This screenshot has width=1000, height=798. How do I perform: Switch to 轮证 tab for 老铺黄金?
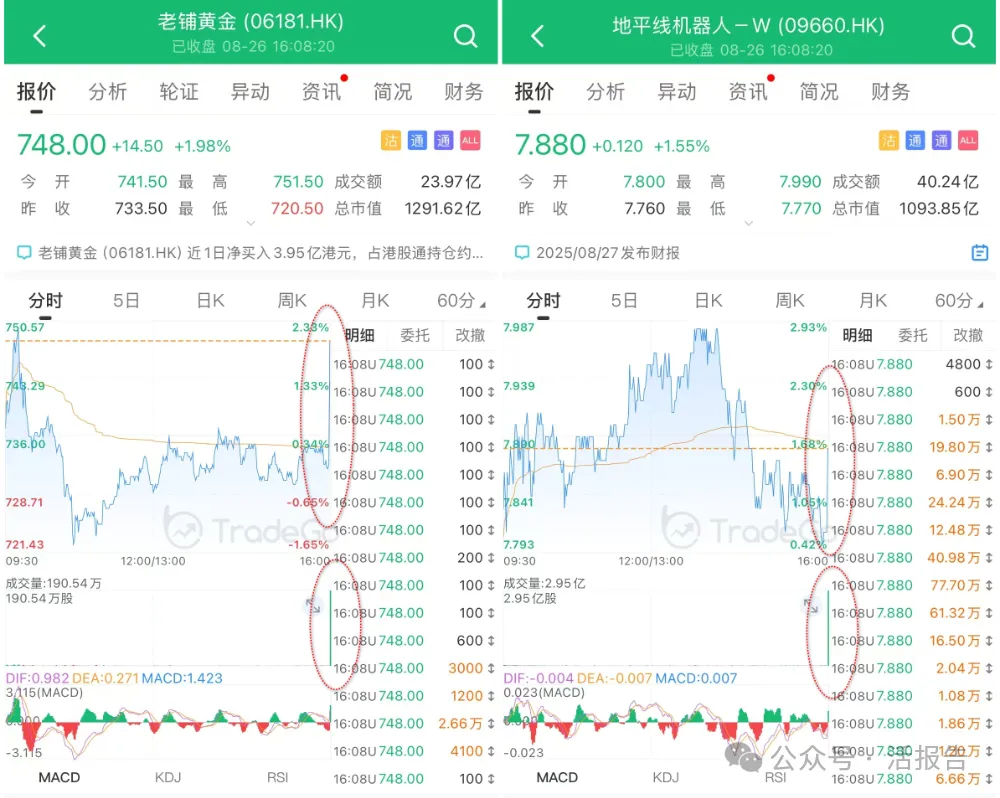pos(179,92)
